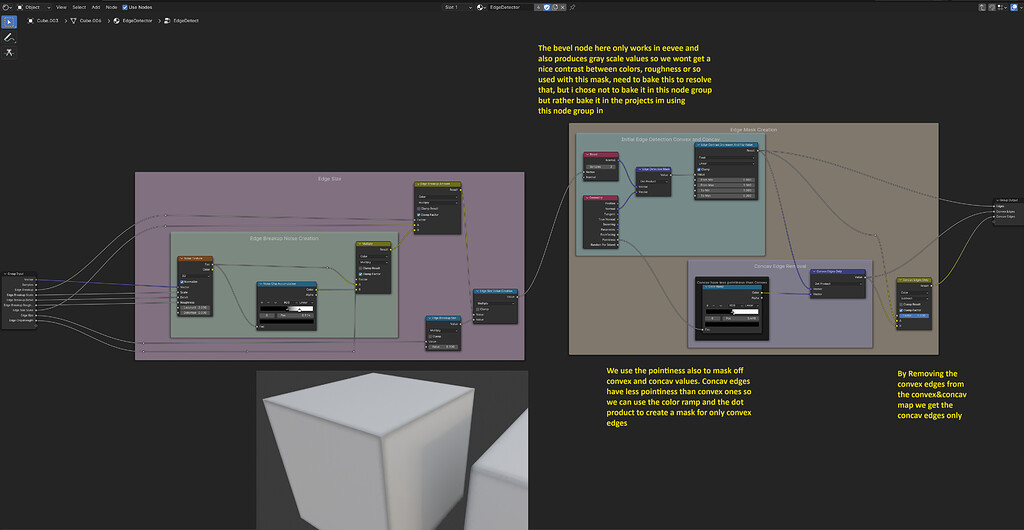
Task: Open the Slot 1 dropdown
Action: coord(456,7)
